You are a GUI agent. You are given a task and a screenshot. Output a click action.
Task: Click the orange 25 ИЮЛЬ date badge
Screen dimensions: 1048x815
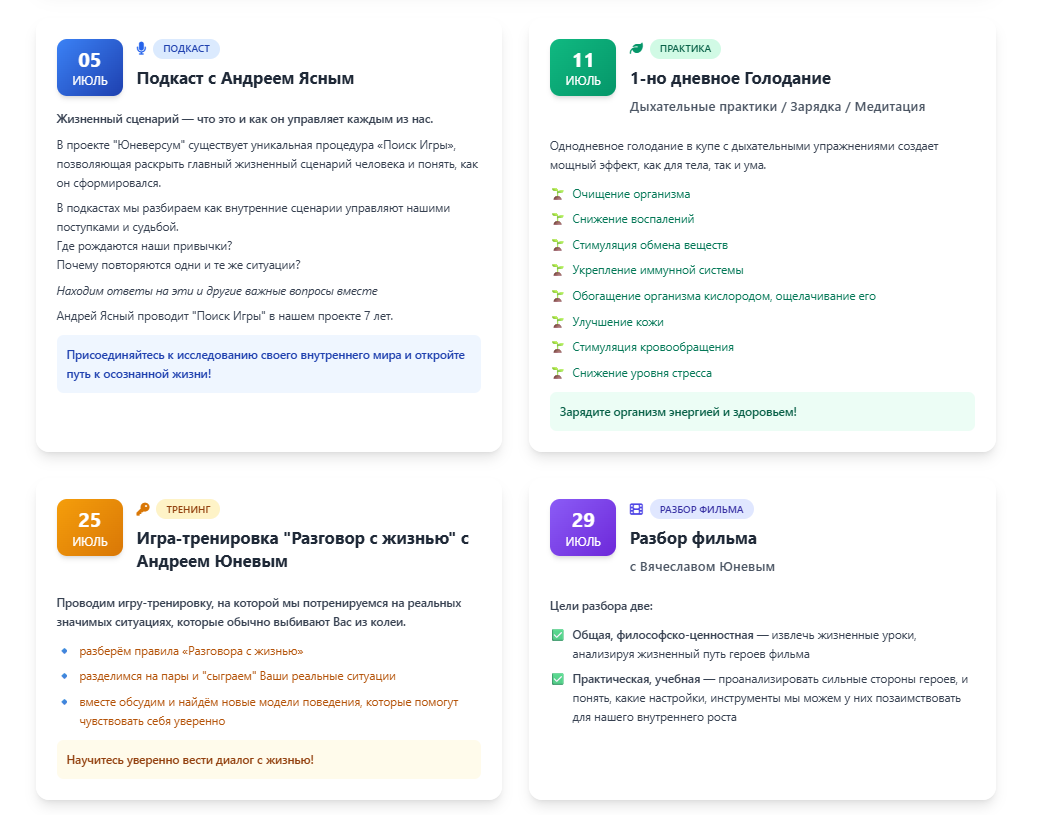90,528
